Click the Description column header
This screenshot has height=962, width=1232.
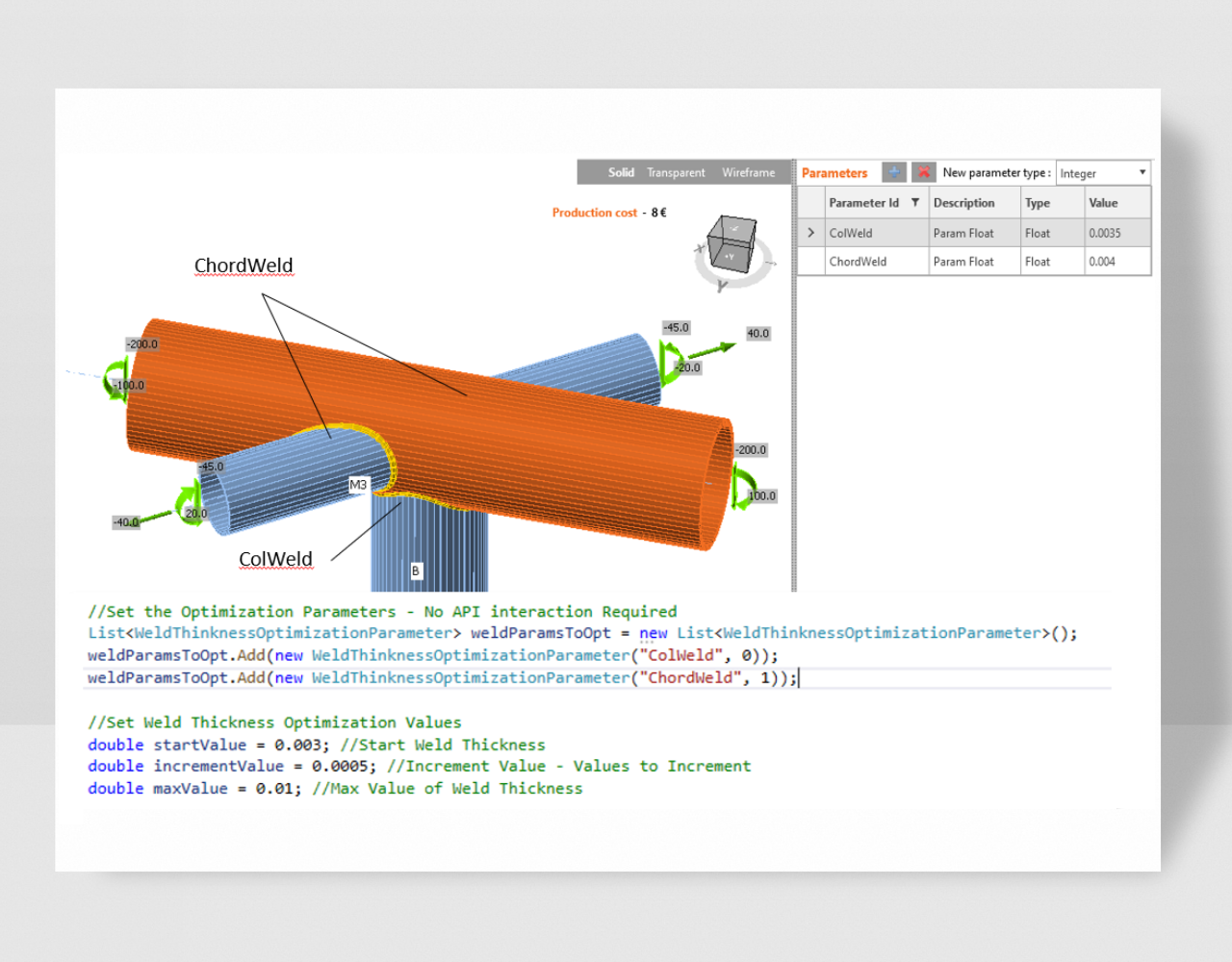click(x=963, y=203)
